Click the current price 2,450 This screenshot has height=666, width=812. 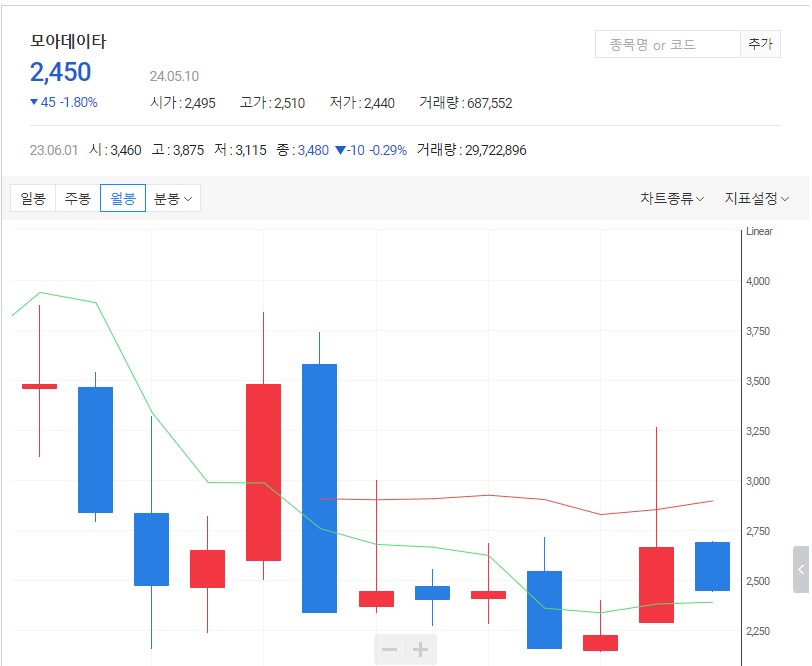click(x=60, y=72)
